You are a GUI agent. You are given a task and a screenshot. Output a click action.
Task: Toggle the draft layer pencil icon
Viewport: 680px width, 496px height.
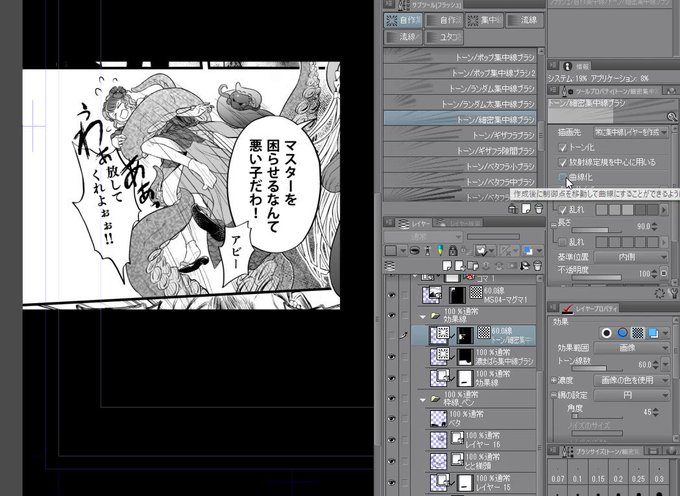point(440,250)
